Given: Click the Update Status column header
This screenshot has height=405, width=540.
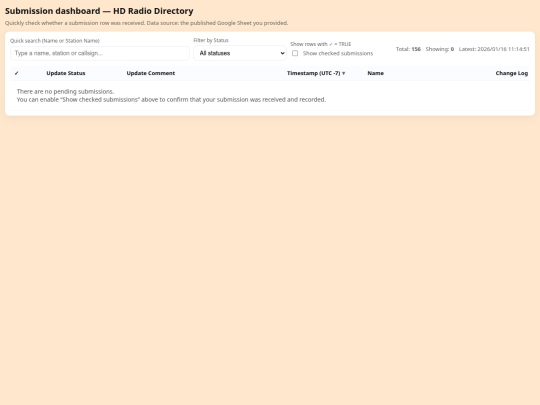Looking at the screenshot, I should pyautogui.click(x=66, y=73).
